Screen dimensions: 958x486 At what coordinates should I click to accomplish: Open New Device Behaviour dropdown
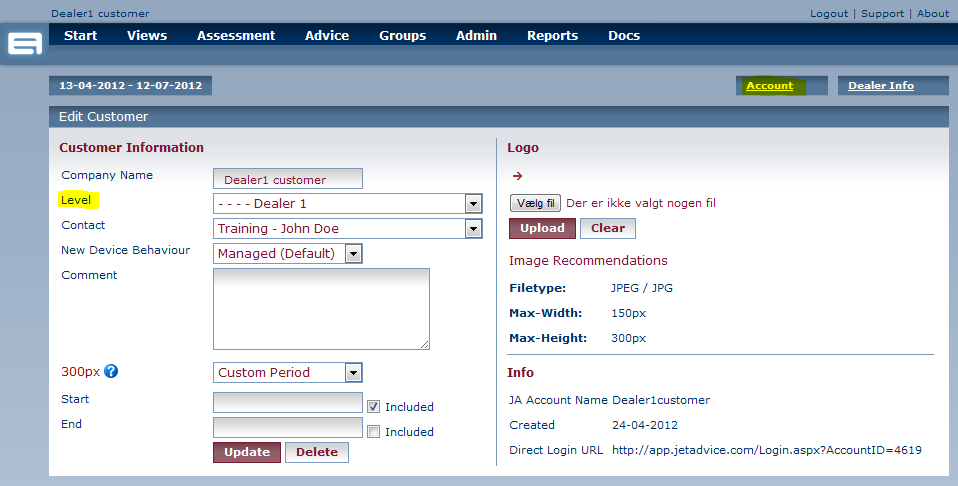click(353, 254)
